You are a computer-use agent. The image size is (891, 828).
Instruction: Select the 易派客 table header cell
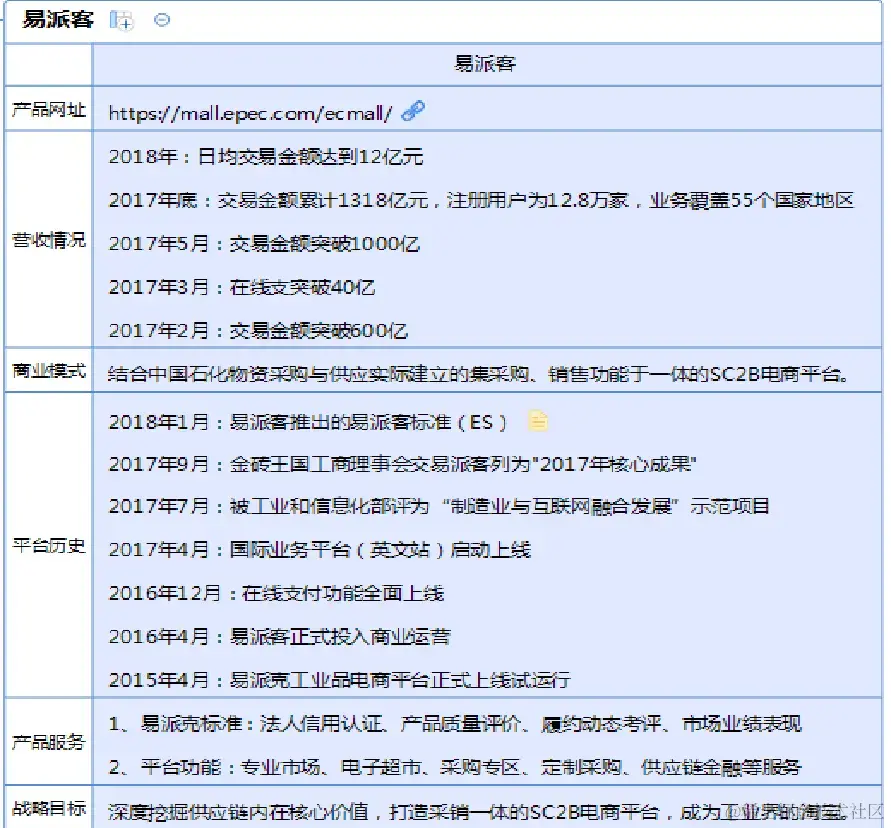(x=486, y=64)
